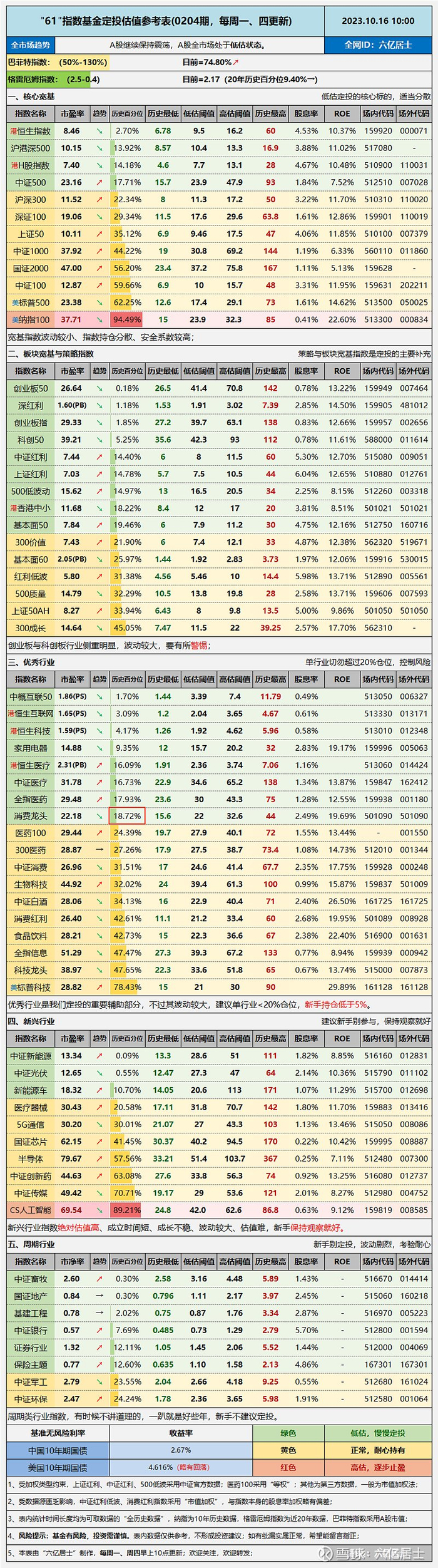Click off-exchange code 007379 in 上证50 row

[414, 234]
